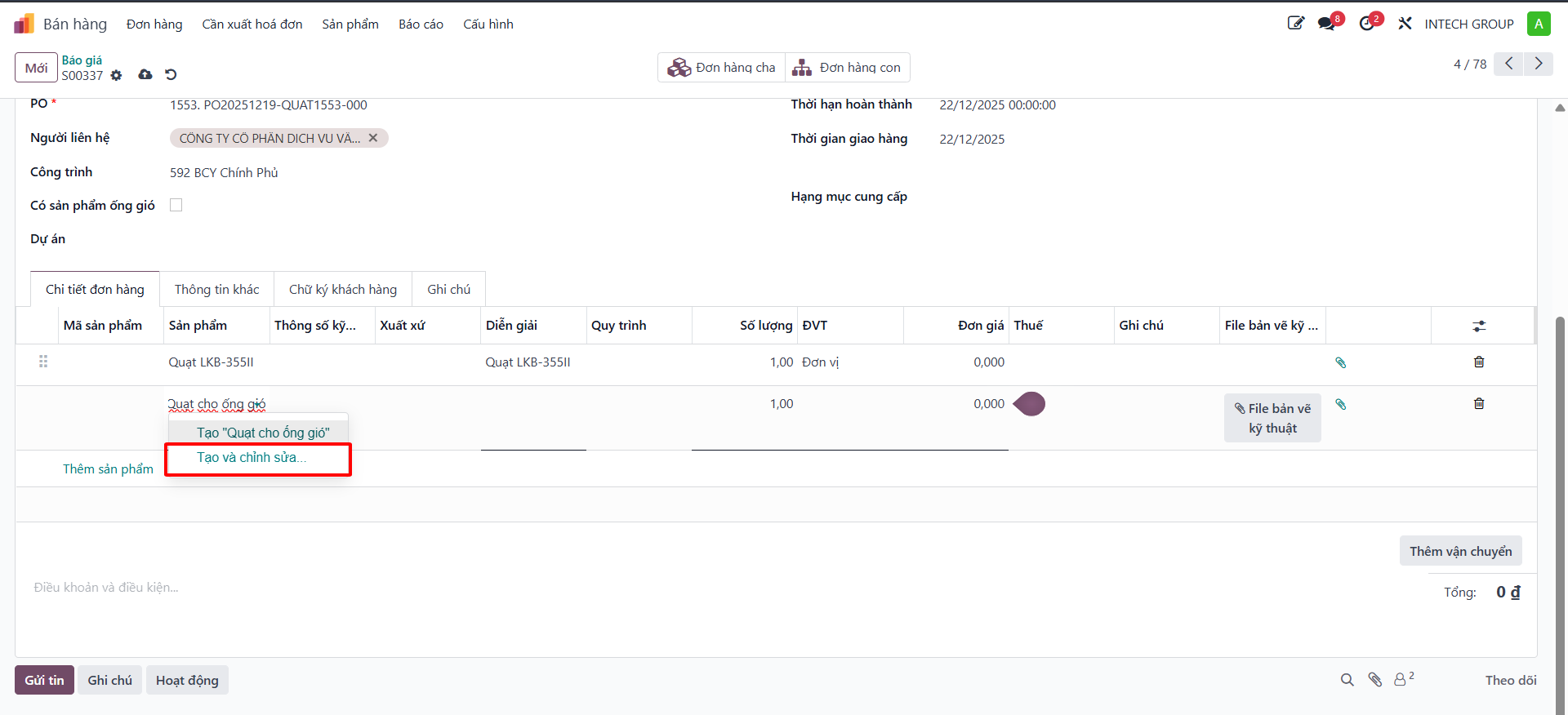Viewport: 1568px width, 715px height.
Task: Click paperclip icon on Quạt LKB-355II row
Action: [1340, 362]
